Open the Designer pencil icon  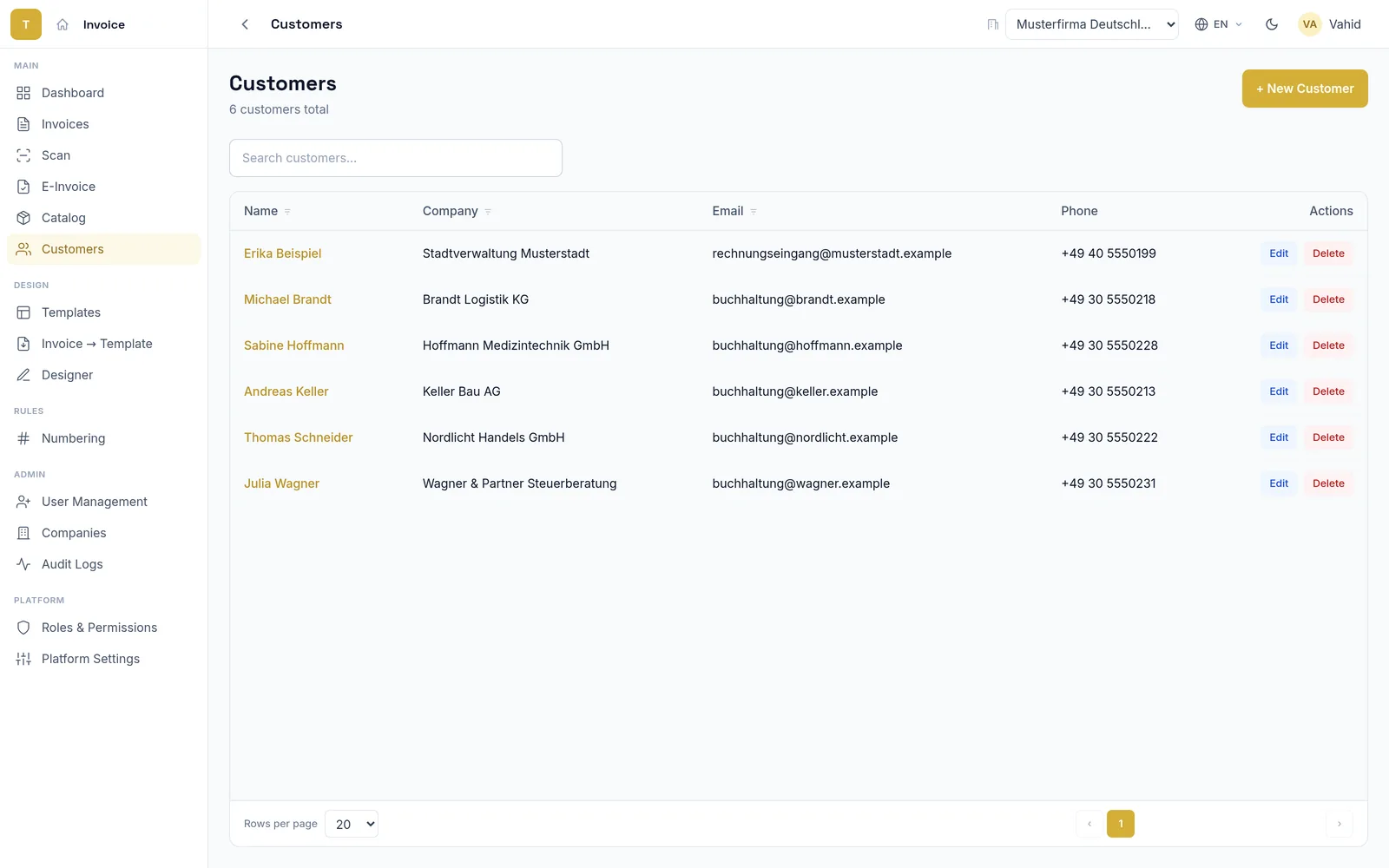[x=23, y=375]
